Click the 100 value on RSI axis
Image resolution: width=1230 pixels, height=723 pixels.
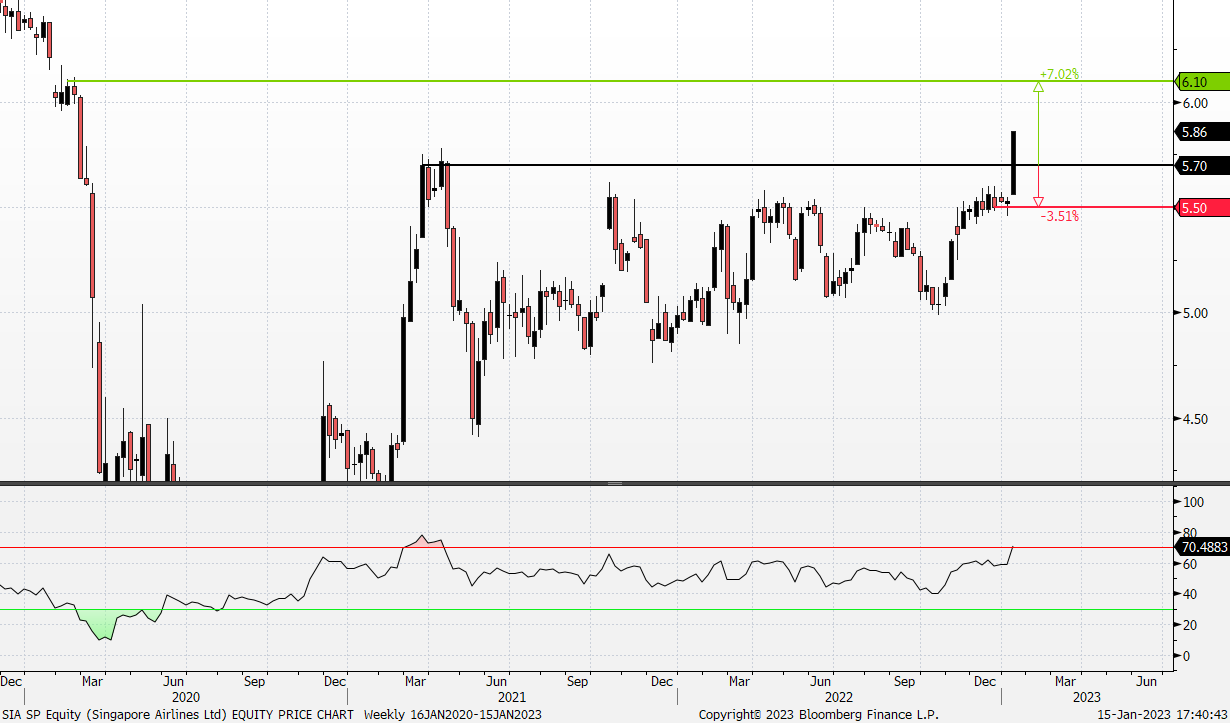1192,502
